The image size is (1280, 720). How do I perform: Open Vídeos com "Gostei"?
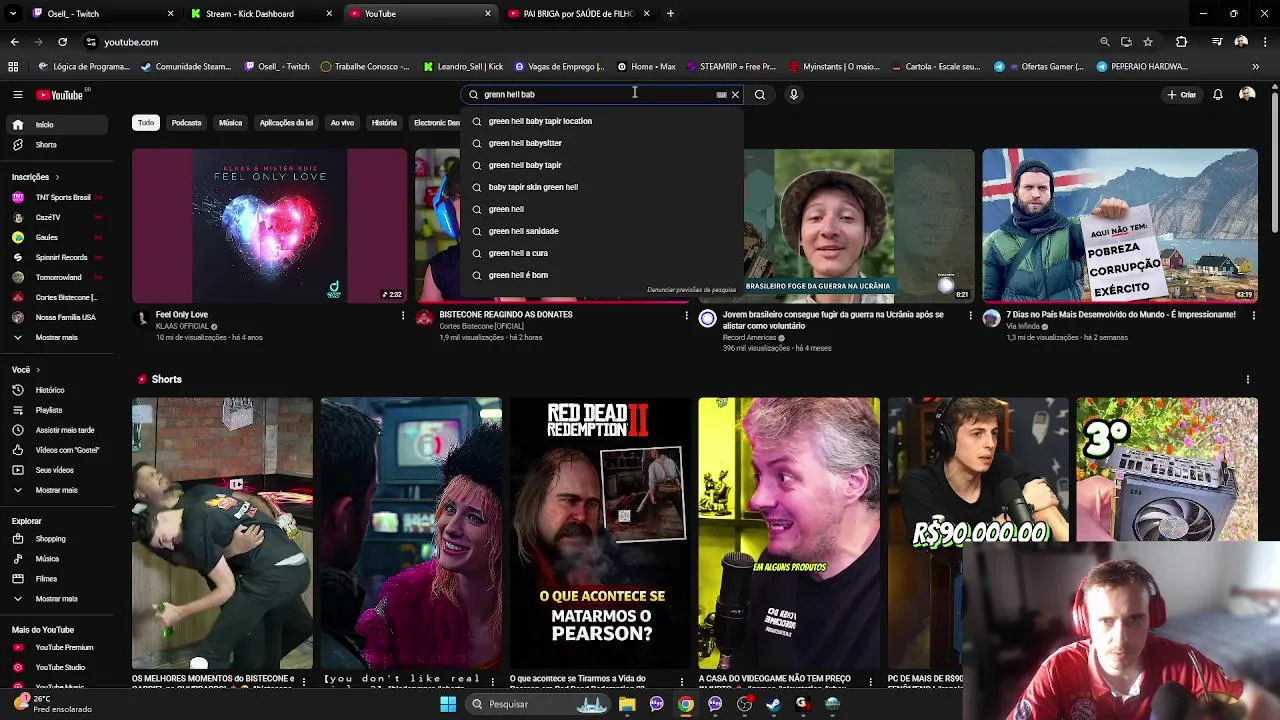pyautogui.click(x=58, y=450)
